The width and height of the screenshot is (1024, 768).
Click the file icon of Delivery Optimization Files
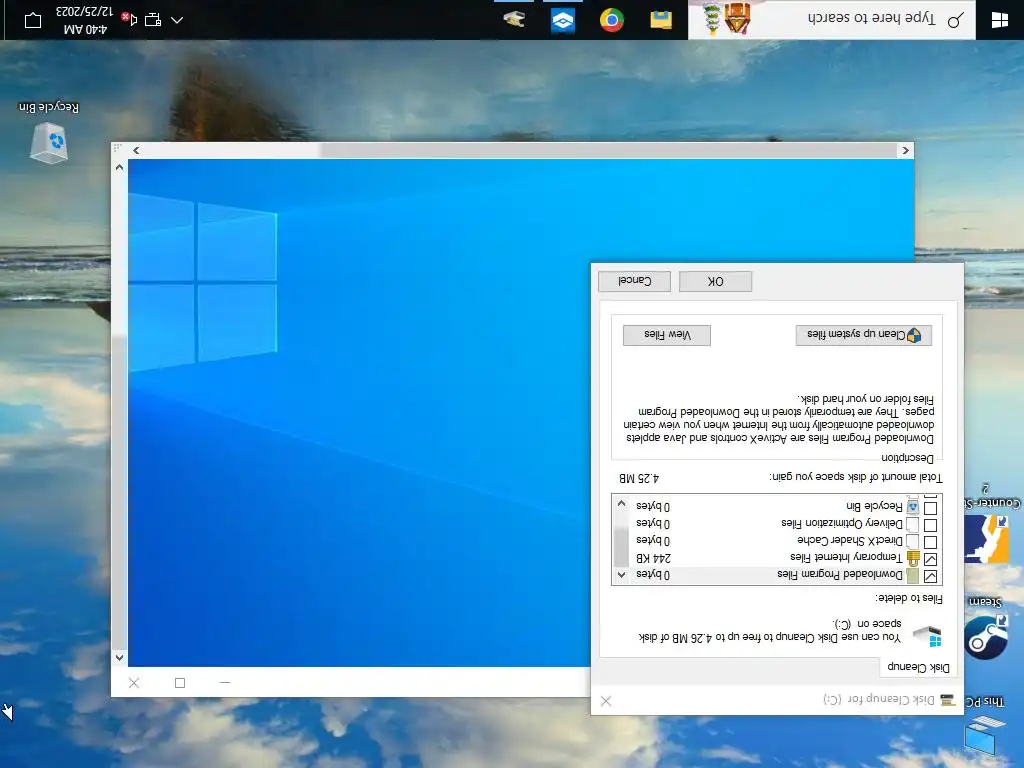(x=912, y=524)
